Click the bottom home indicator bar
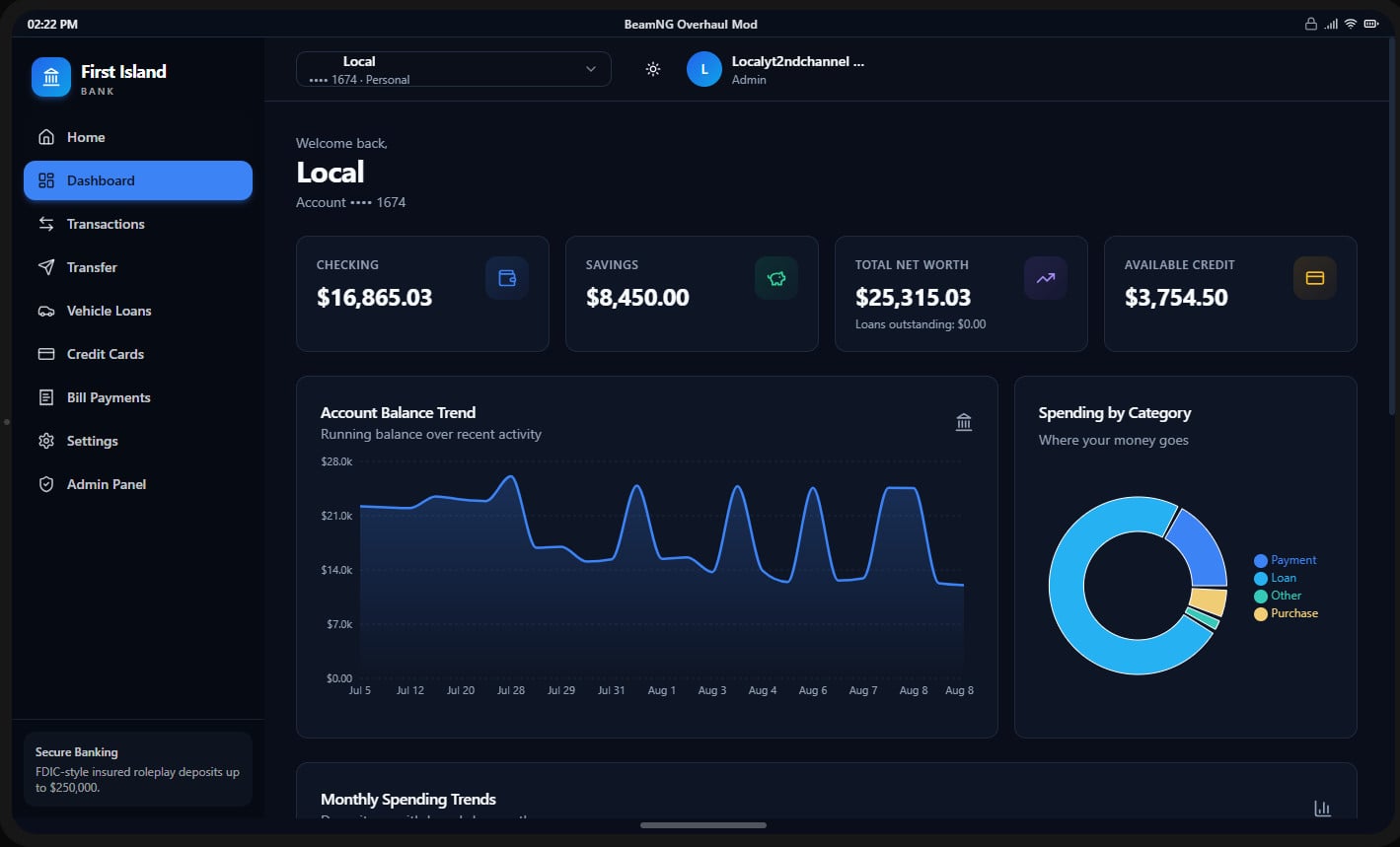The width and height of the screenshot is (1400, 847). click(x=703, y=825)
